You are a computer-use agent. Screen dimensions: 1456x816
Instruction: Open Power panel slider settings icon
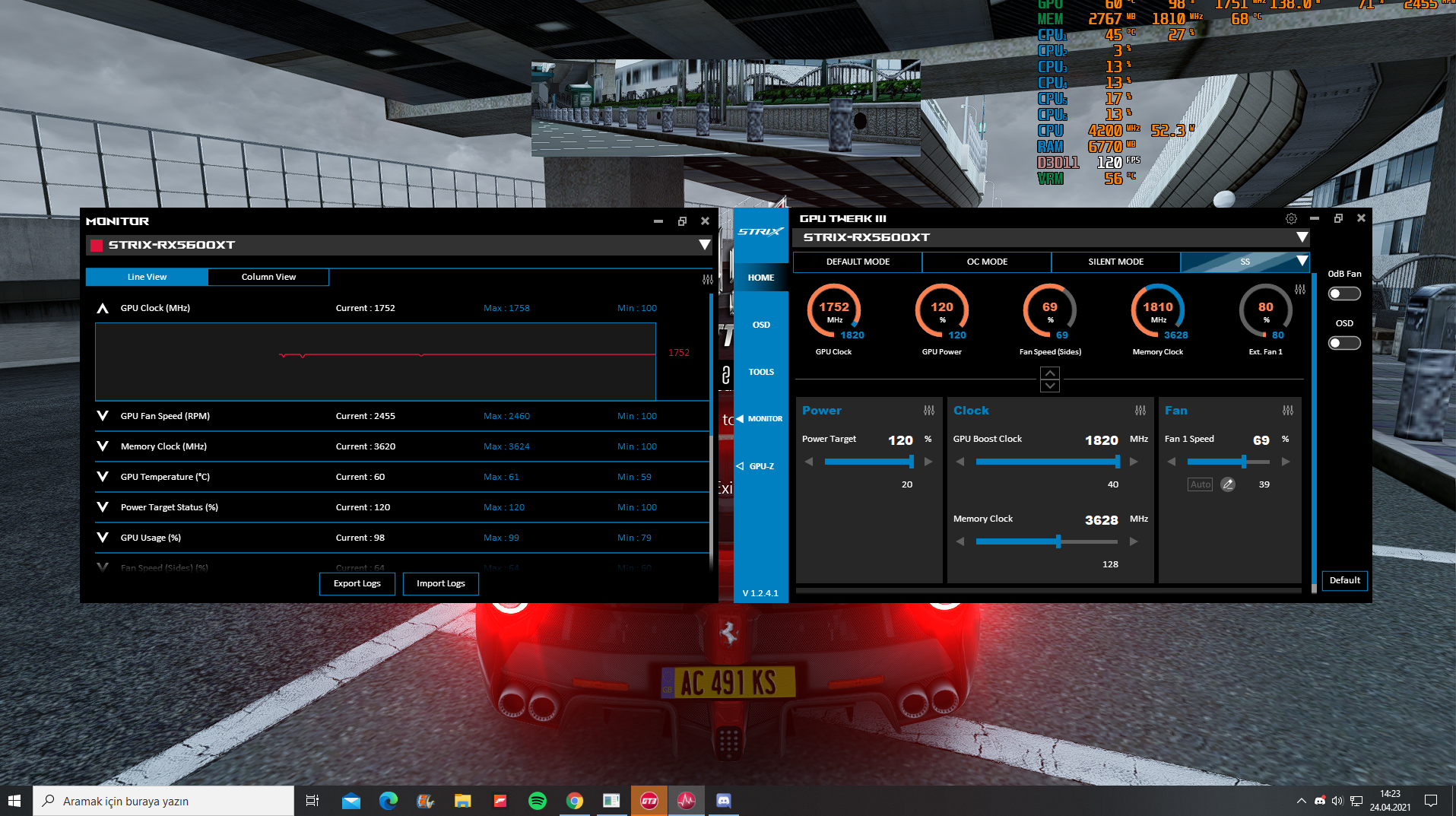tap(929, 411)
